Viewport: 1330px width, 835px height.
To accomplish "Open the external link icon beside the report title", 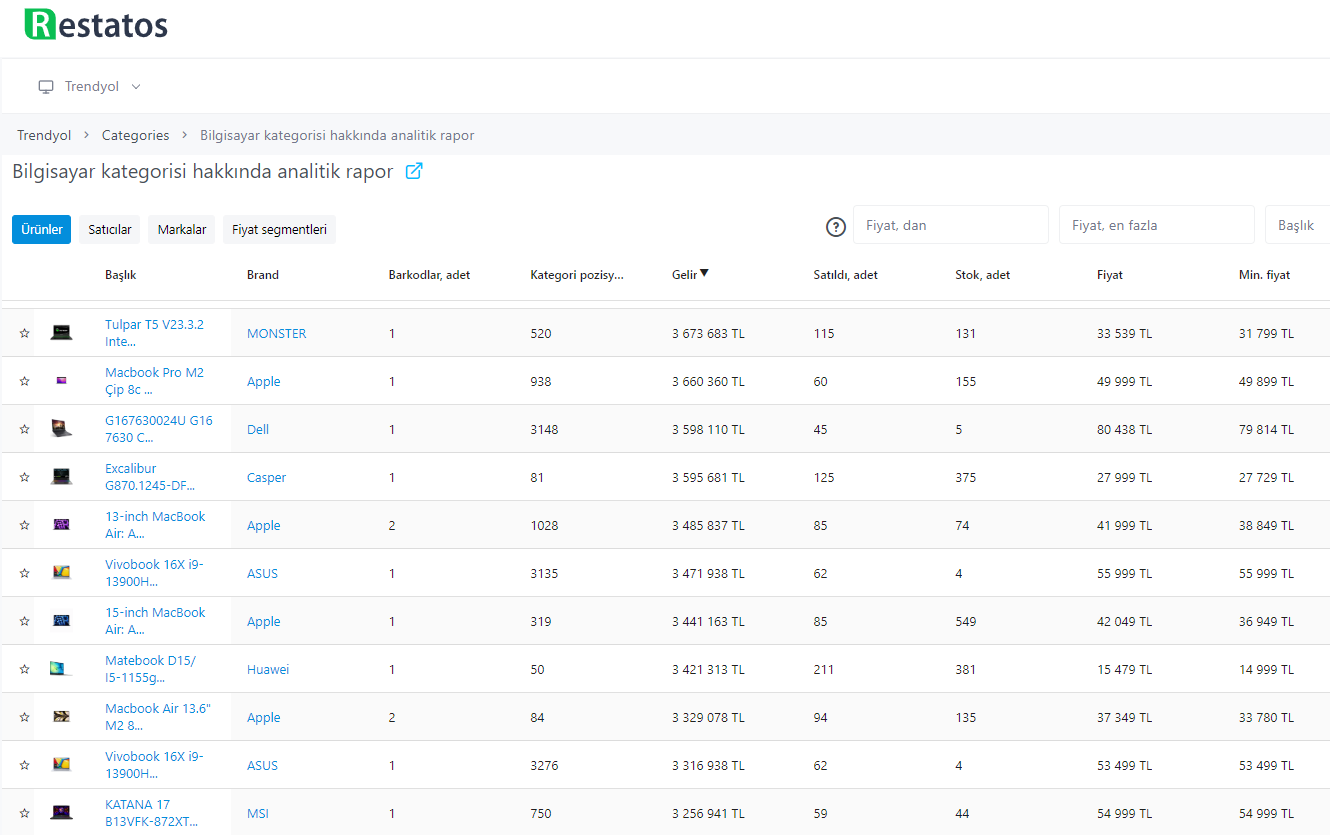I will [x=414, y=171].
